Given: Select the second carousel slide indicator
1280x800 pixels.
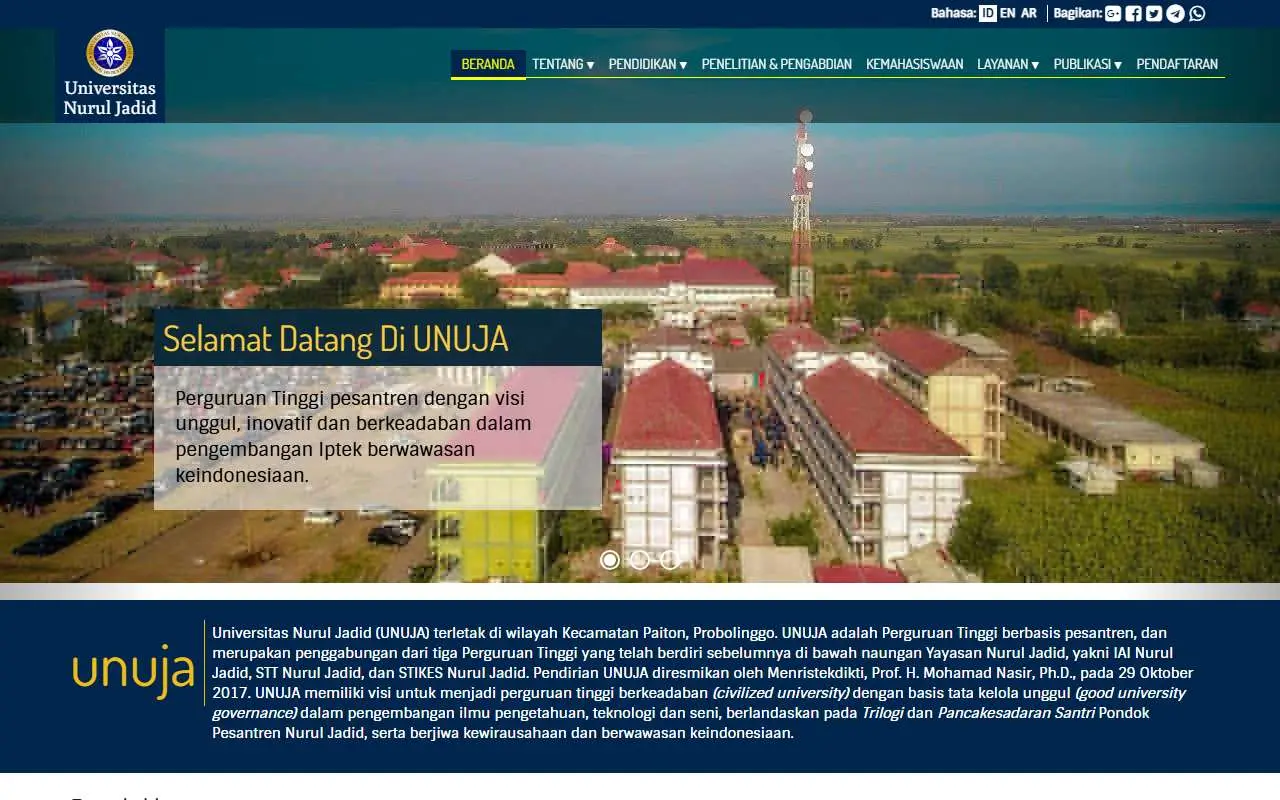Looking at the screenshot, I should pos(640,560).
